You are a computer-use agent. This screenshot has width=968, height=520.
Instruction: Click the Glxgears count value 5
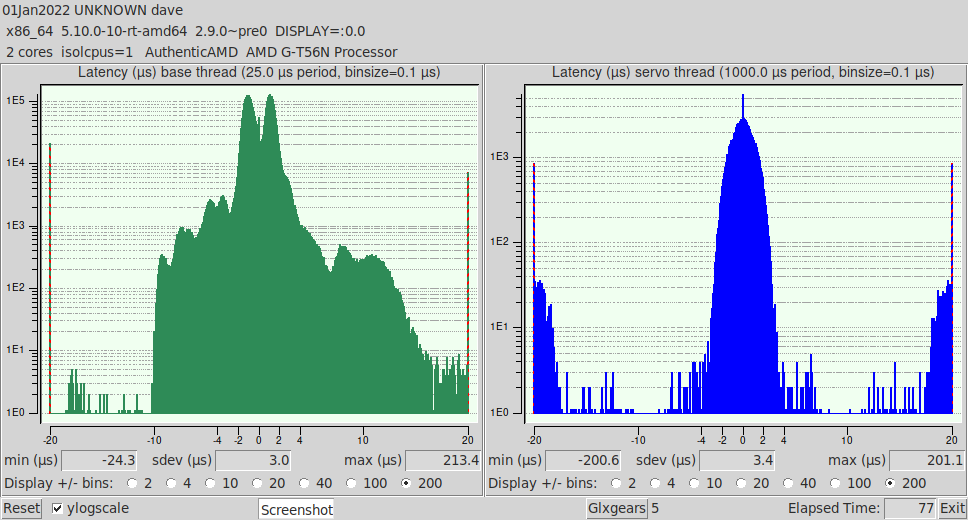(655, 508)
